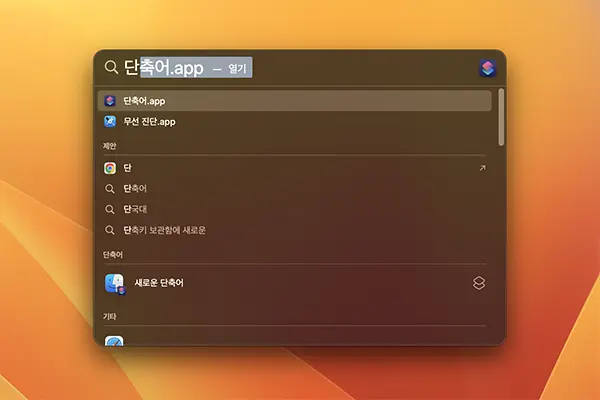
Task: Click search icon beside 단국대
Action: tap(110, 209)
